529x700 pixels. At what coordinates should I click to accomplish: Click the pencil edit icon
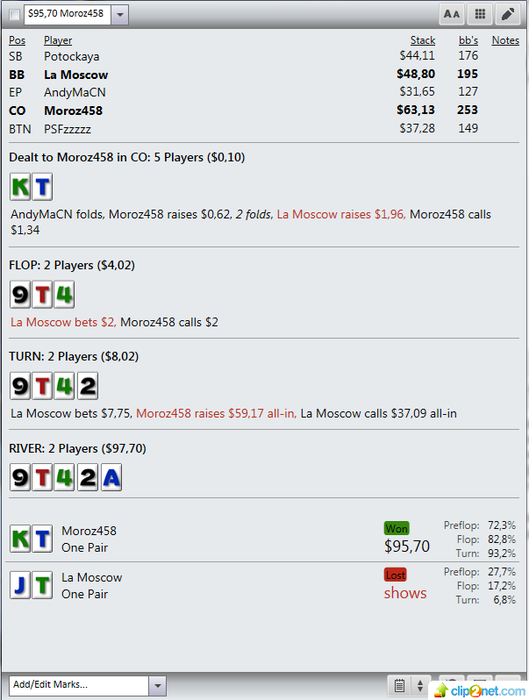tap(508, 14)
